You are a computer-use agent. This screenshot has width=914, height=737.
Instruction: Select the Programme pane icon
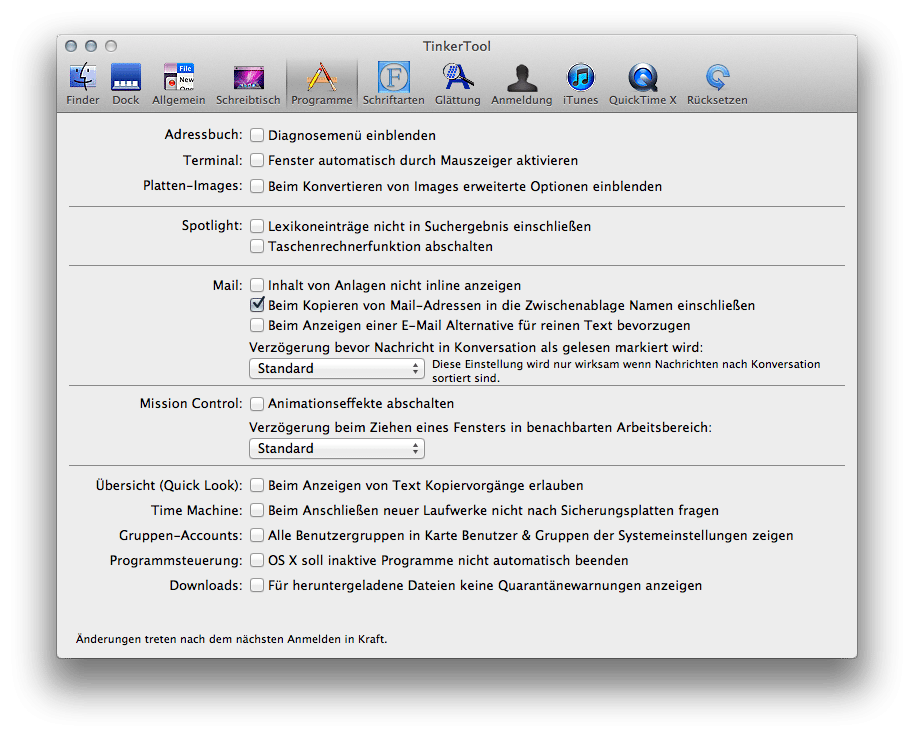coord(322,83)
